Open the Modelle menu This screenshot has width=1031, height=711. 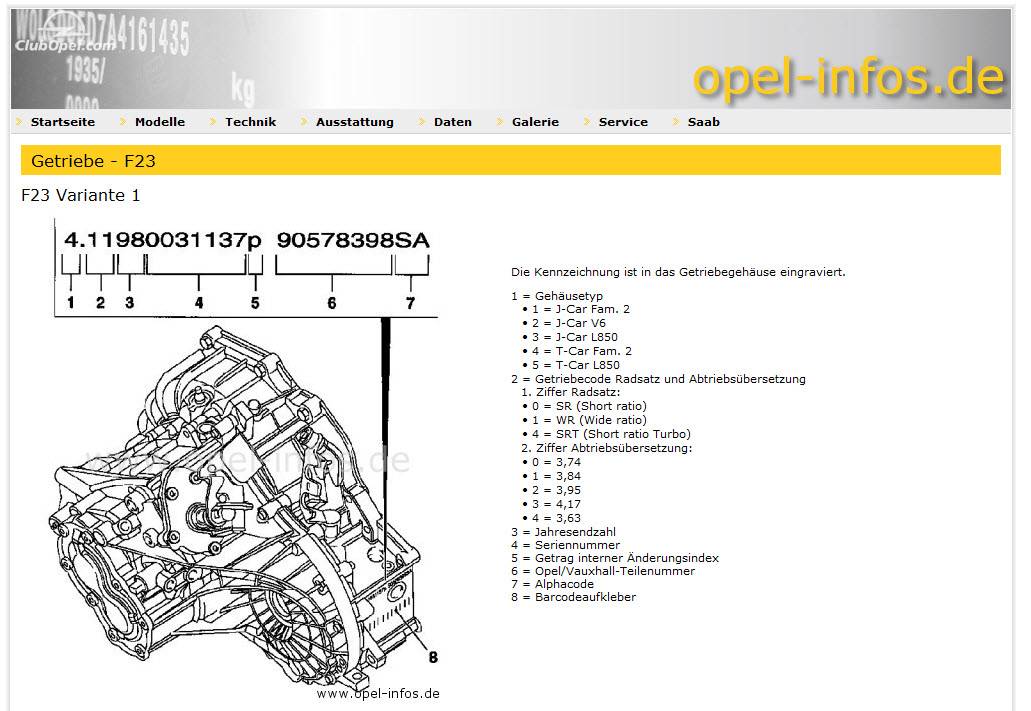[160, 122]
